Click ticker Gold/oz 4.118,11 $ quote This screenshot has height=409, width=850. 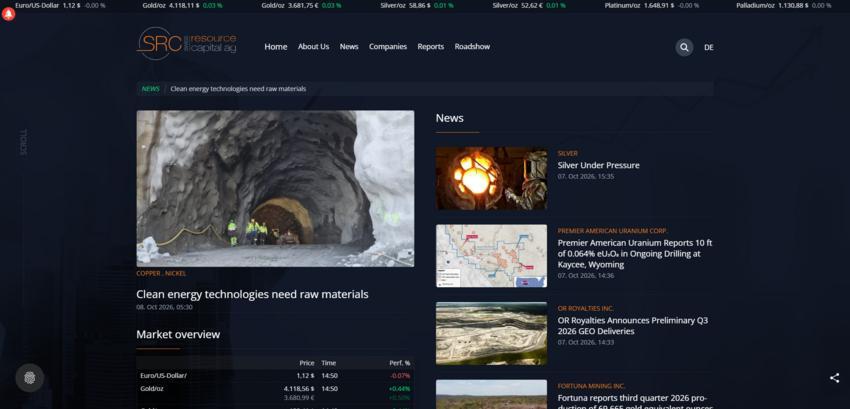182,5
